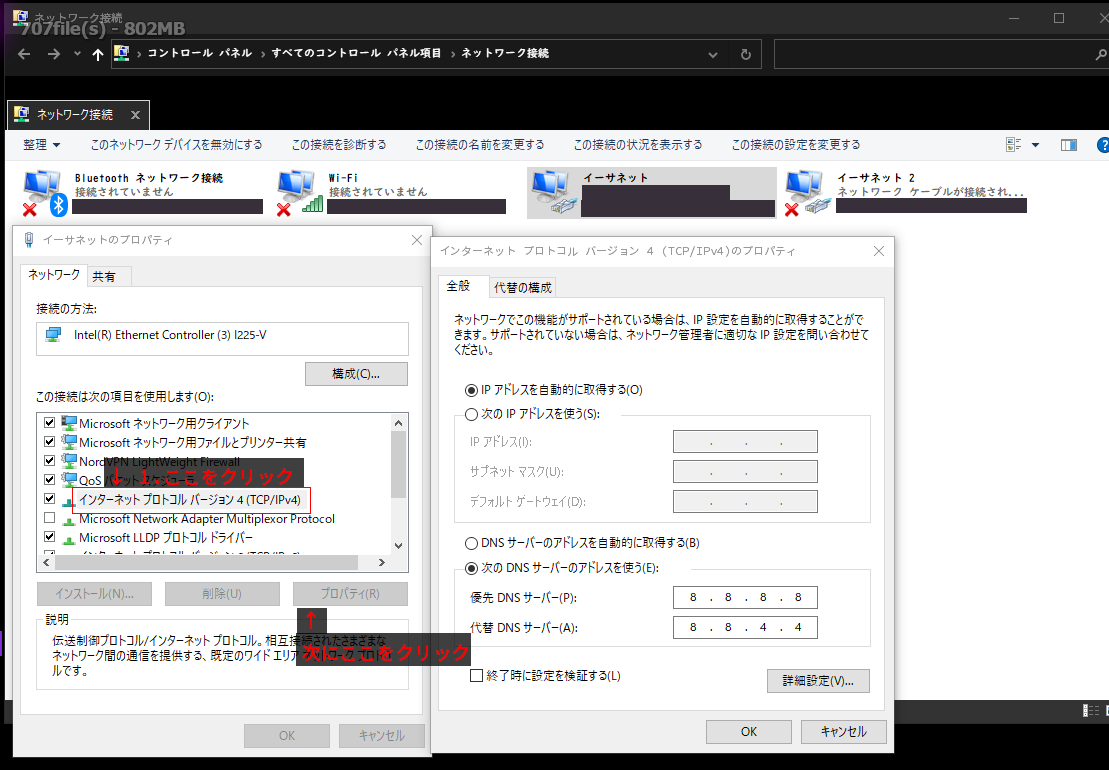The width and height of the screenshot is (1109, 770).
Task: Open the view options dropdown arrow
Action: click(x=1035, y=145)
